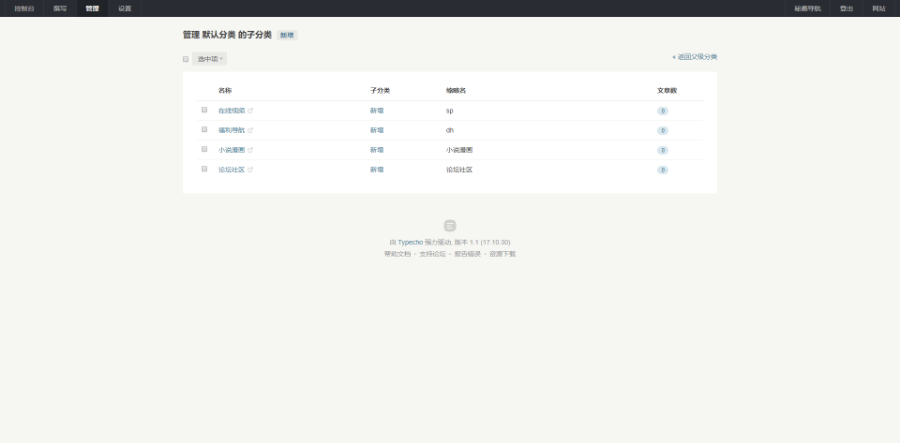900x443 pixels.
Task: Expand the 选中项 dropdown
Action: pos(210,59)
